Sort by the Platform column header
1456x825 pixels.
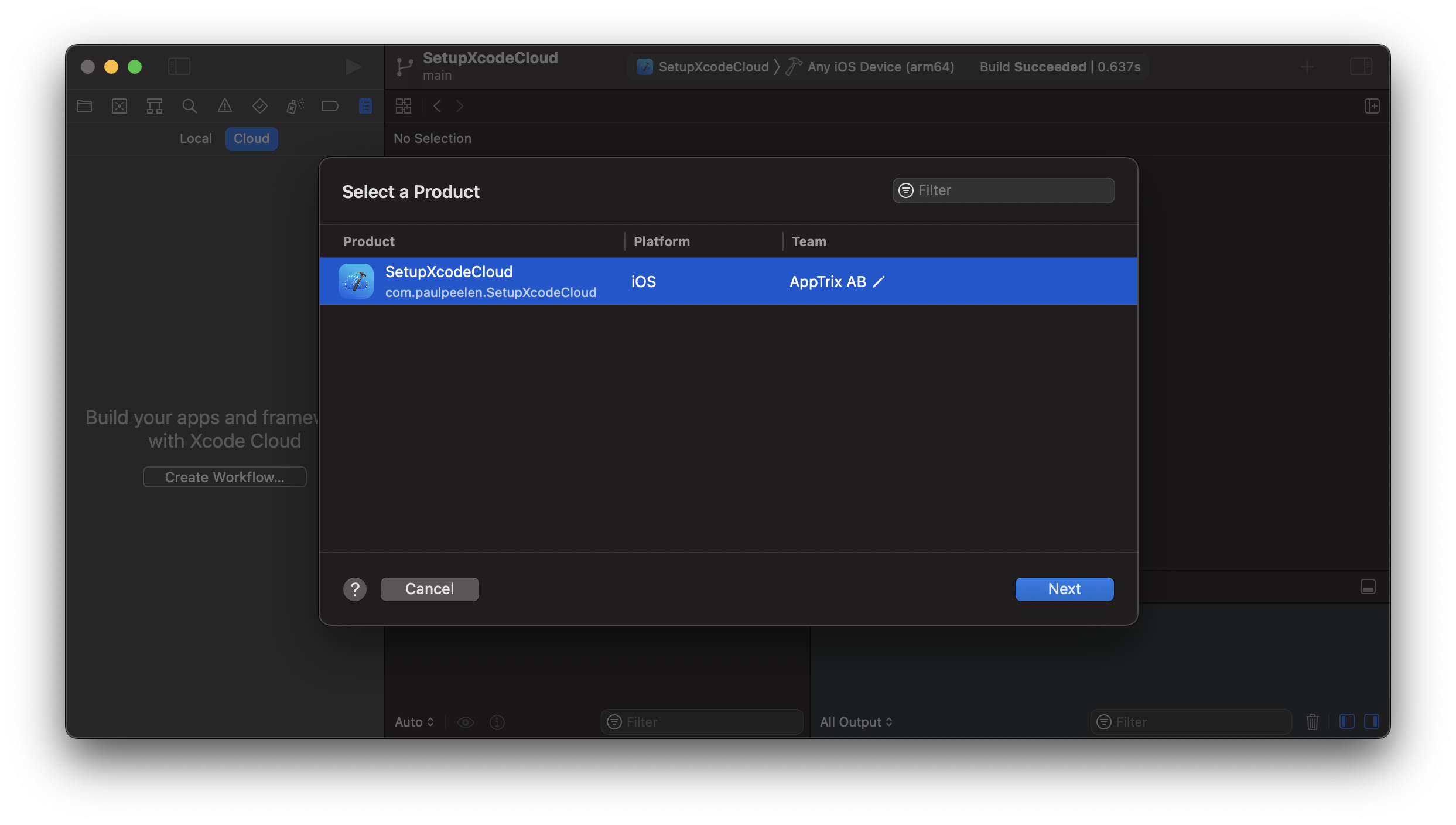662,241
